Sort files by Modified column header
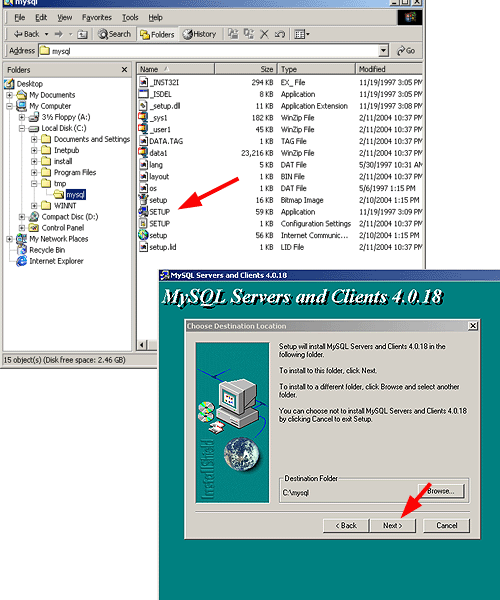The image size is (500, 600). [x=389, y=69]
